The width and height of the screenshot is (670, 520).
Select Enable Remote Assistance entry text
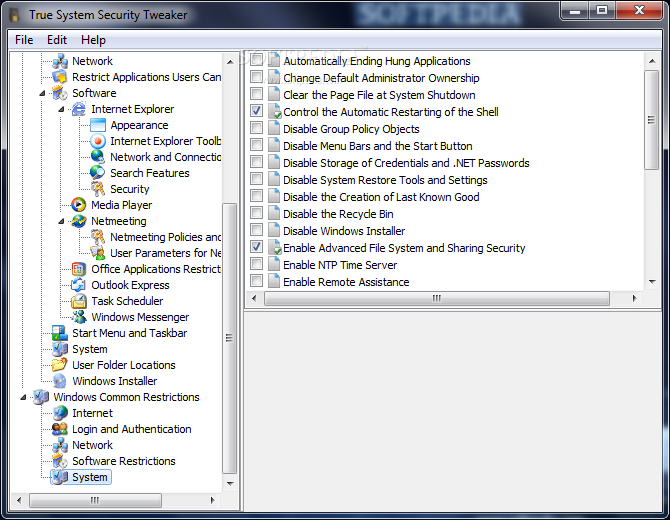pos(346,282)
